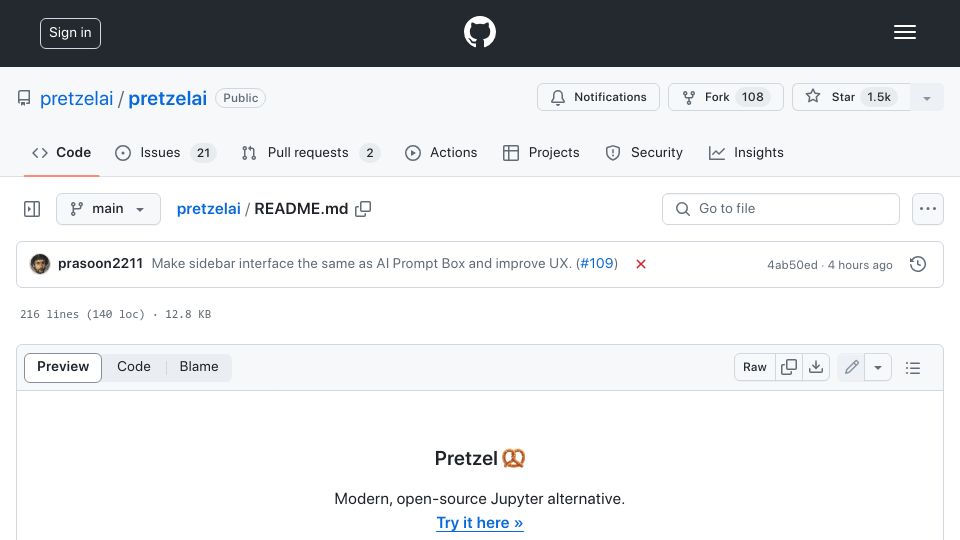
Task: Click the GitHub Octocat logo
Action: coord(479,32)
